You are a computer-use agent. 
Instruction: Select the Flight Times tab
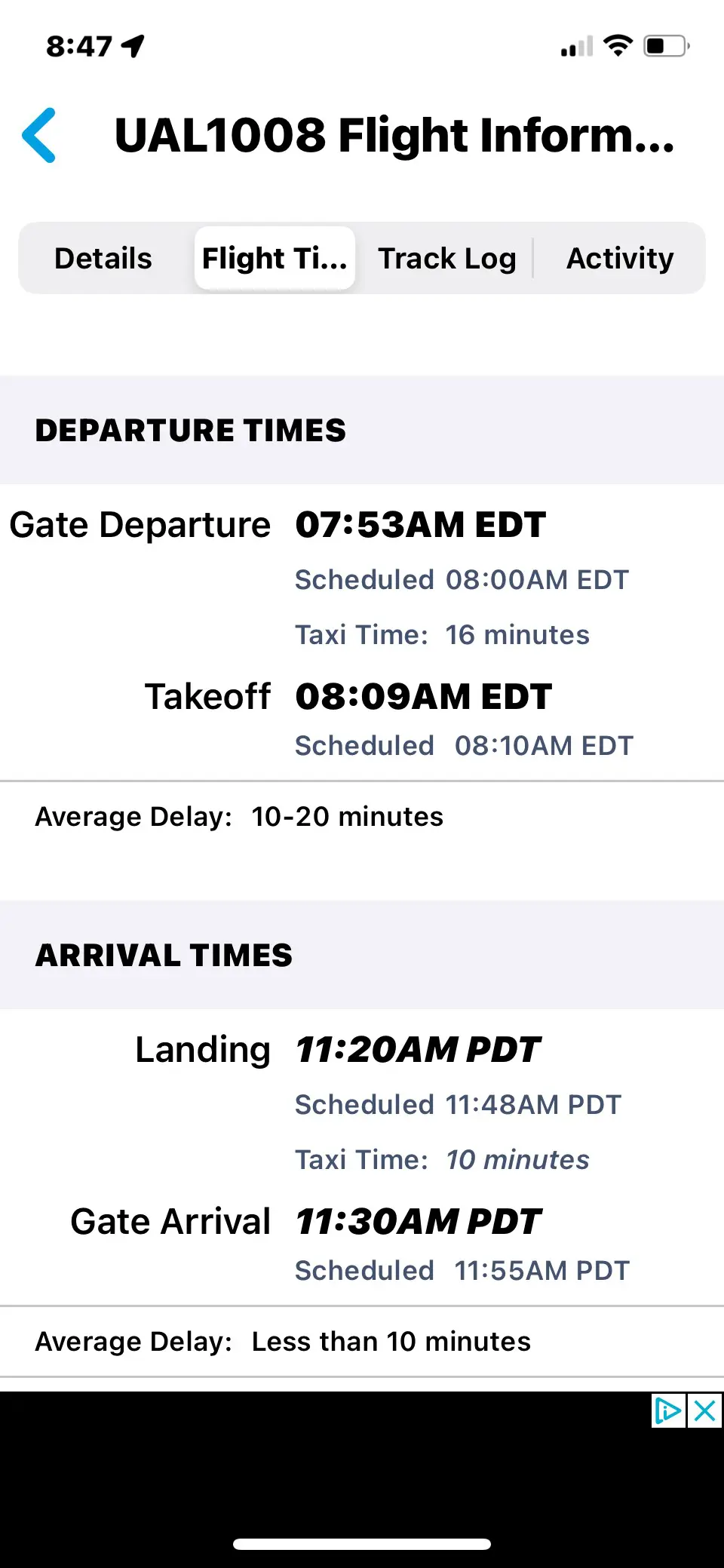pos(275,259)
